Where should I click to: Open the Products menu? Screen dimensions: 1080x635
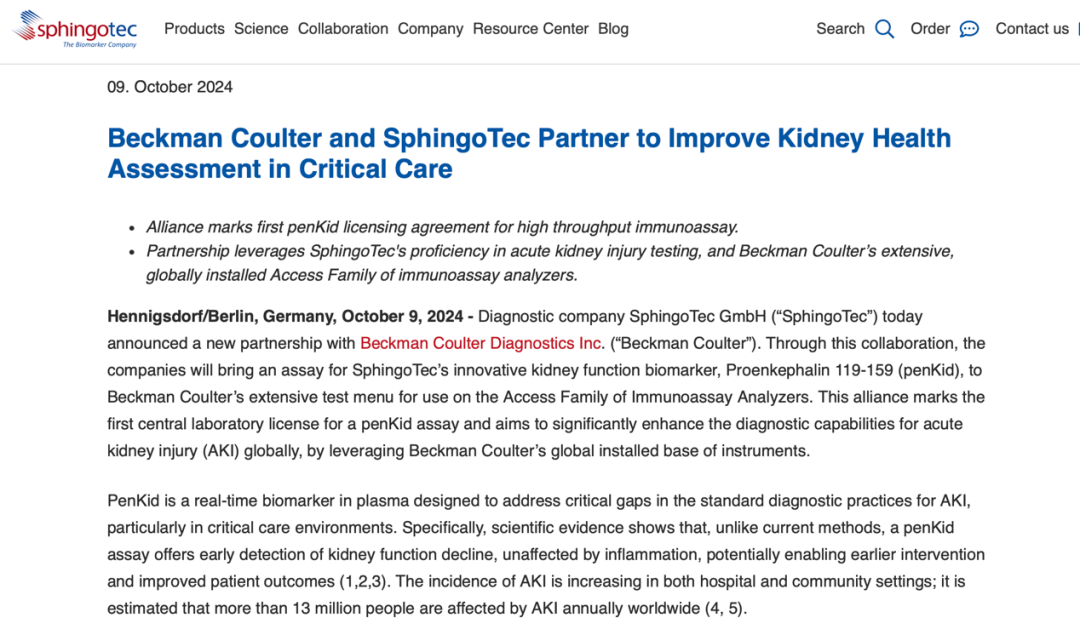pos(194,29)
